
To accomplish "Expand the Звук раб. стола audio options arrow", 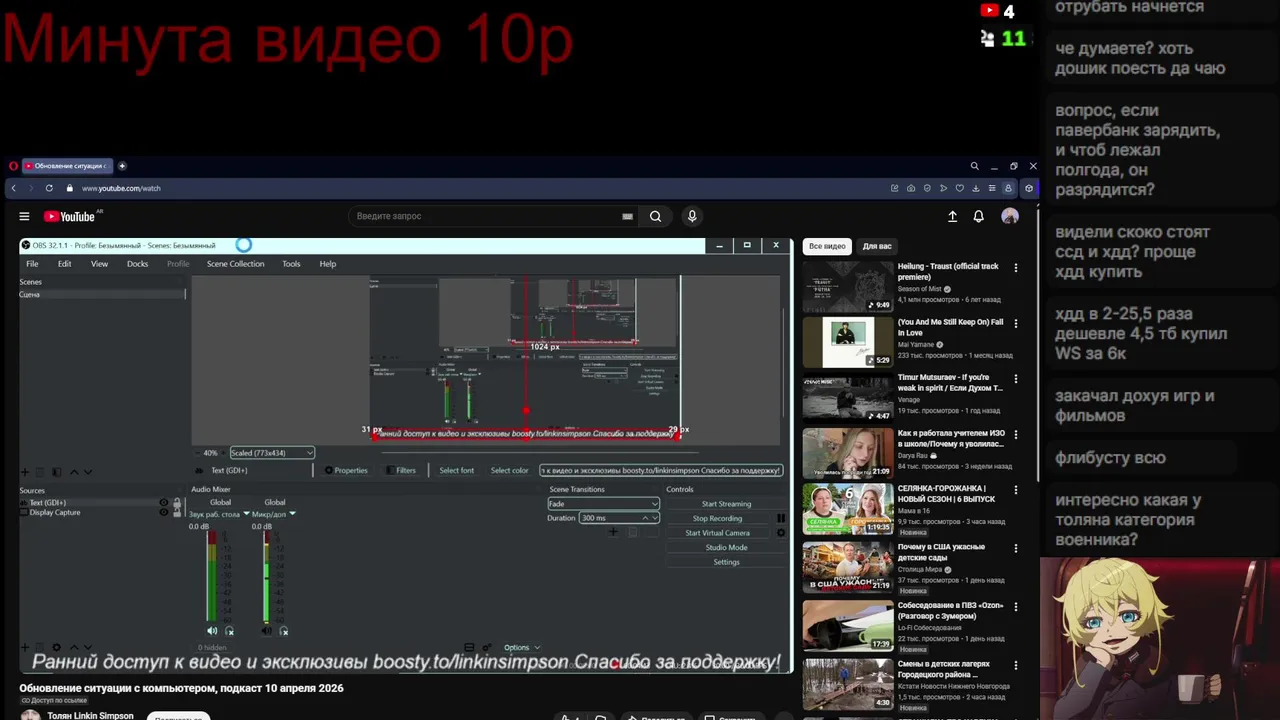I will pyautogui.click(x=246, y=514).
